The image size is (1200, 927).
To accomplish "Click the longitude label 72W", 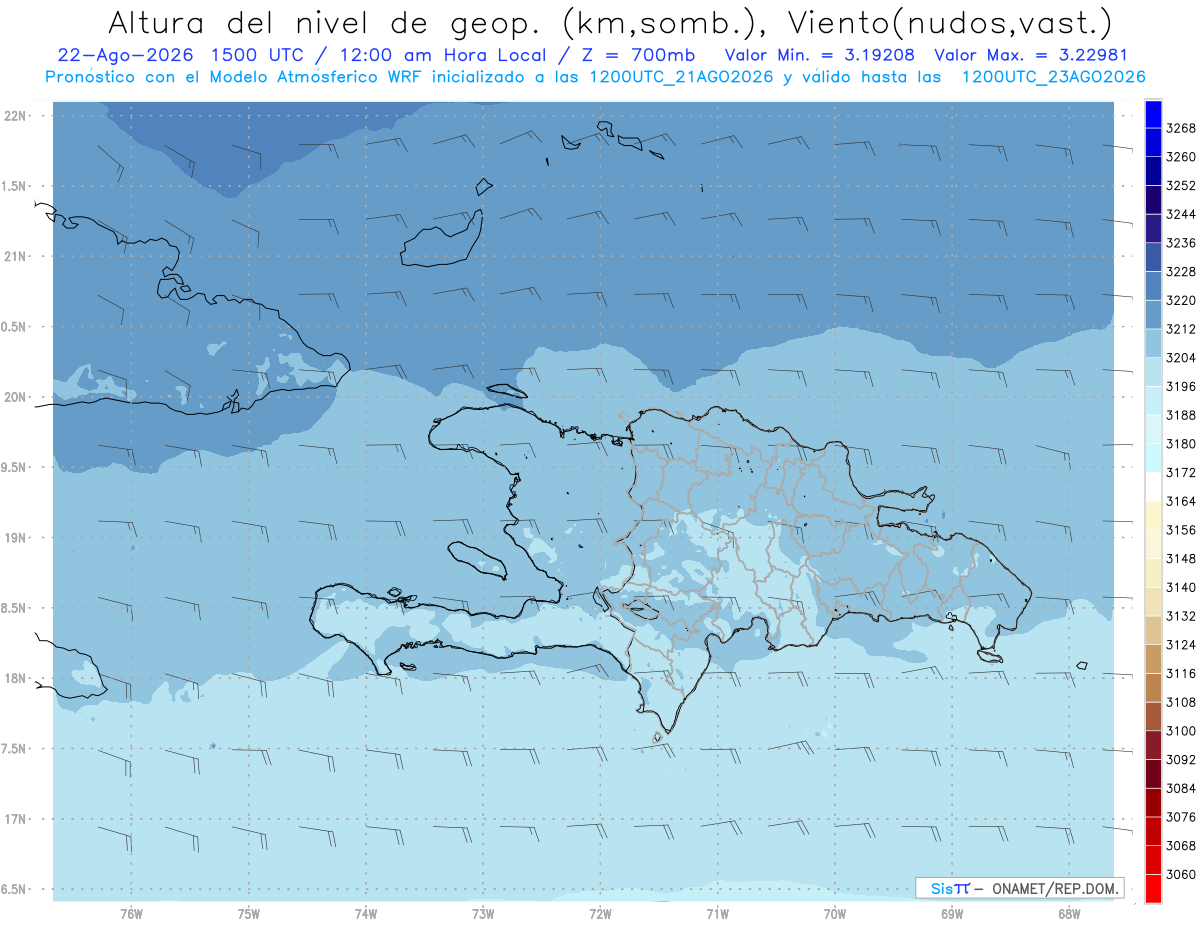I will click(x=600, y=914).
